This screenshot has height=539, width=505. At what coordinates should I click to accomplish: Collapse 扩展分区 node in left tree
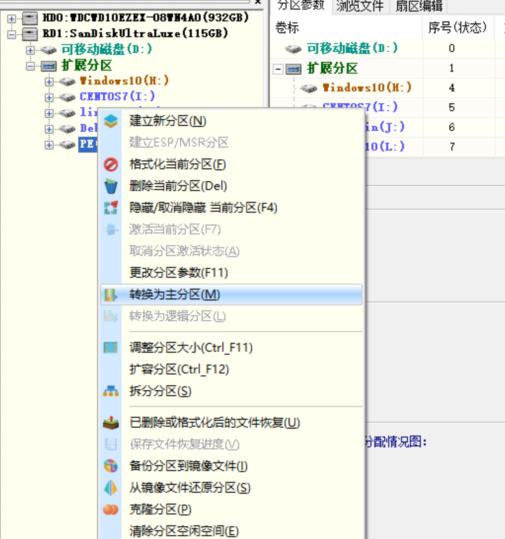30,66
